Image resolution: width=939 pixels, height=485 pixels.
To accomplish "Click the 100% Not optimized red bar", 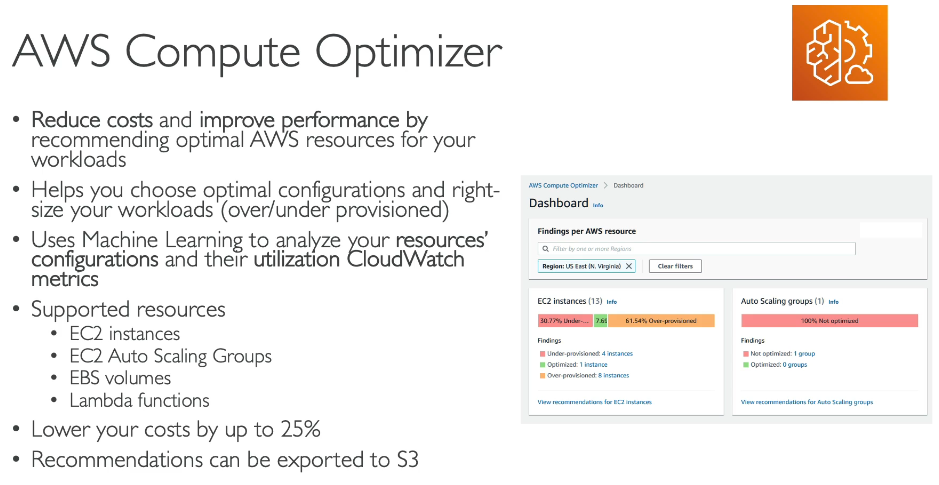I will 829,321.
